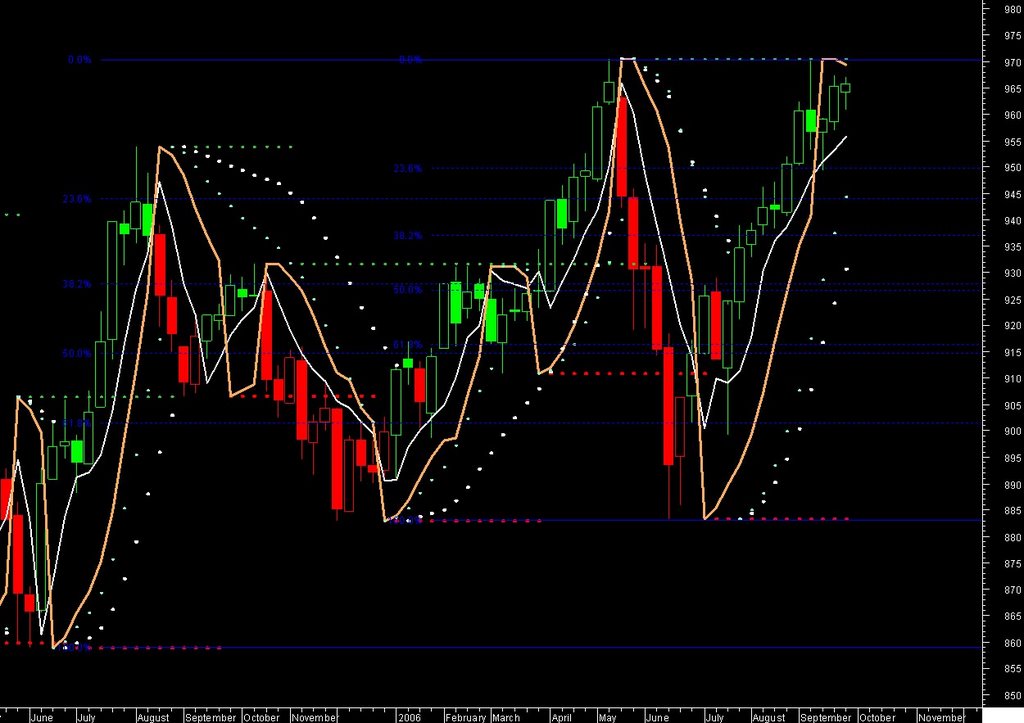Click the 860 price label on price scale
Image resolution: width=1024 pixels, height=723 pixels.
point(1012,643)
